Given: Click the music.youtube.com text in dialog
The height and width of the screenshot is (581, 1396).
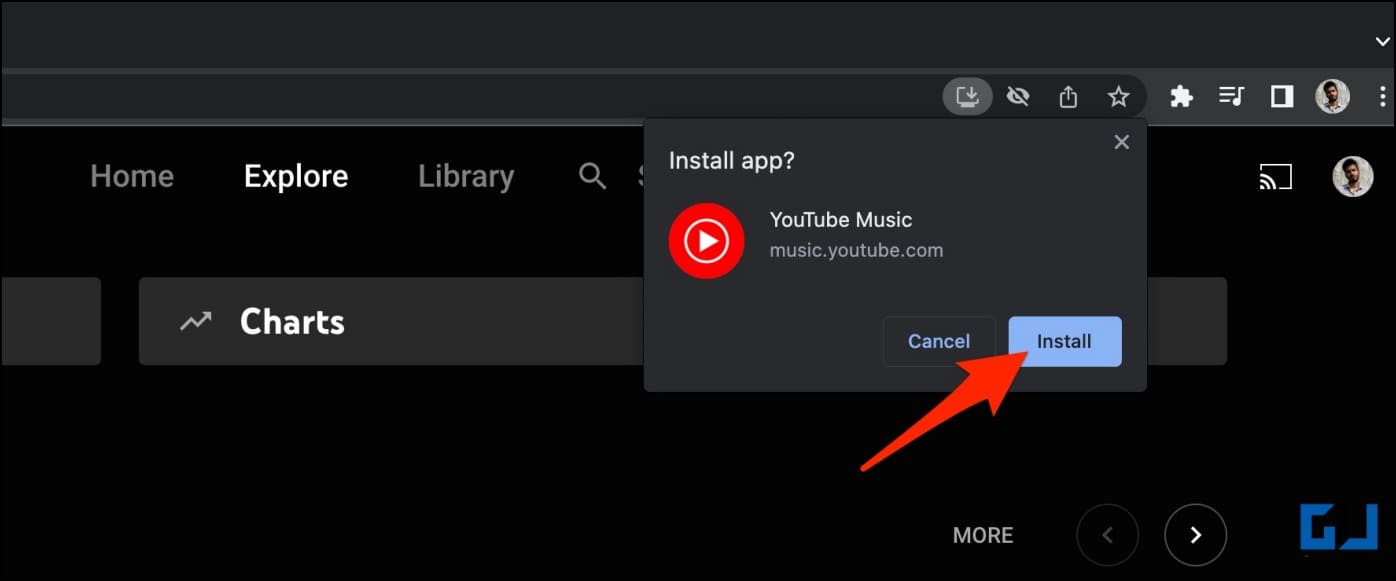Looking at the screenshot, I should point(856,251).
